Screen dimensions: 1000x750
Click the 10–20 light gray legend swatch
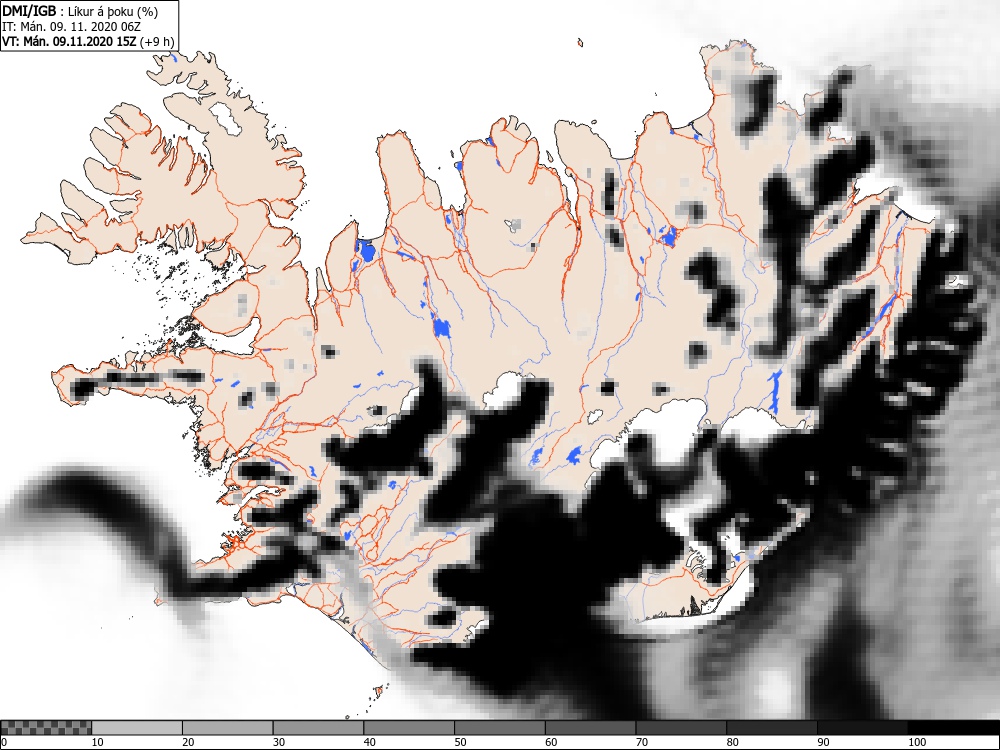tap(137, 728)
